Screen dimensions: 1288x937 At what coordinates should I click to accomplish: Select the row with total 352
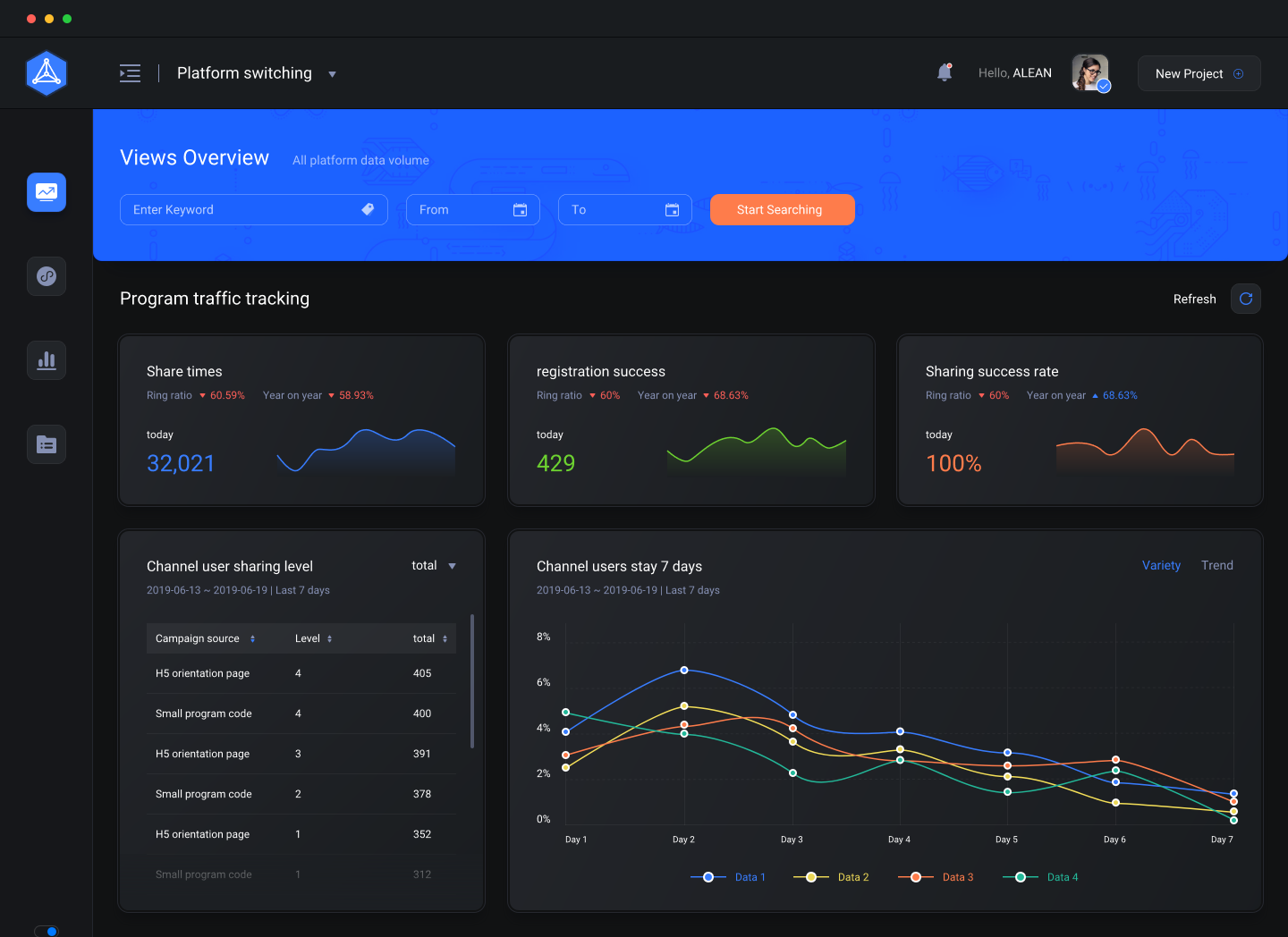click(301, 834)
